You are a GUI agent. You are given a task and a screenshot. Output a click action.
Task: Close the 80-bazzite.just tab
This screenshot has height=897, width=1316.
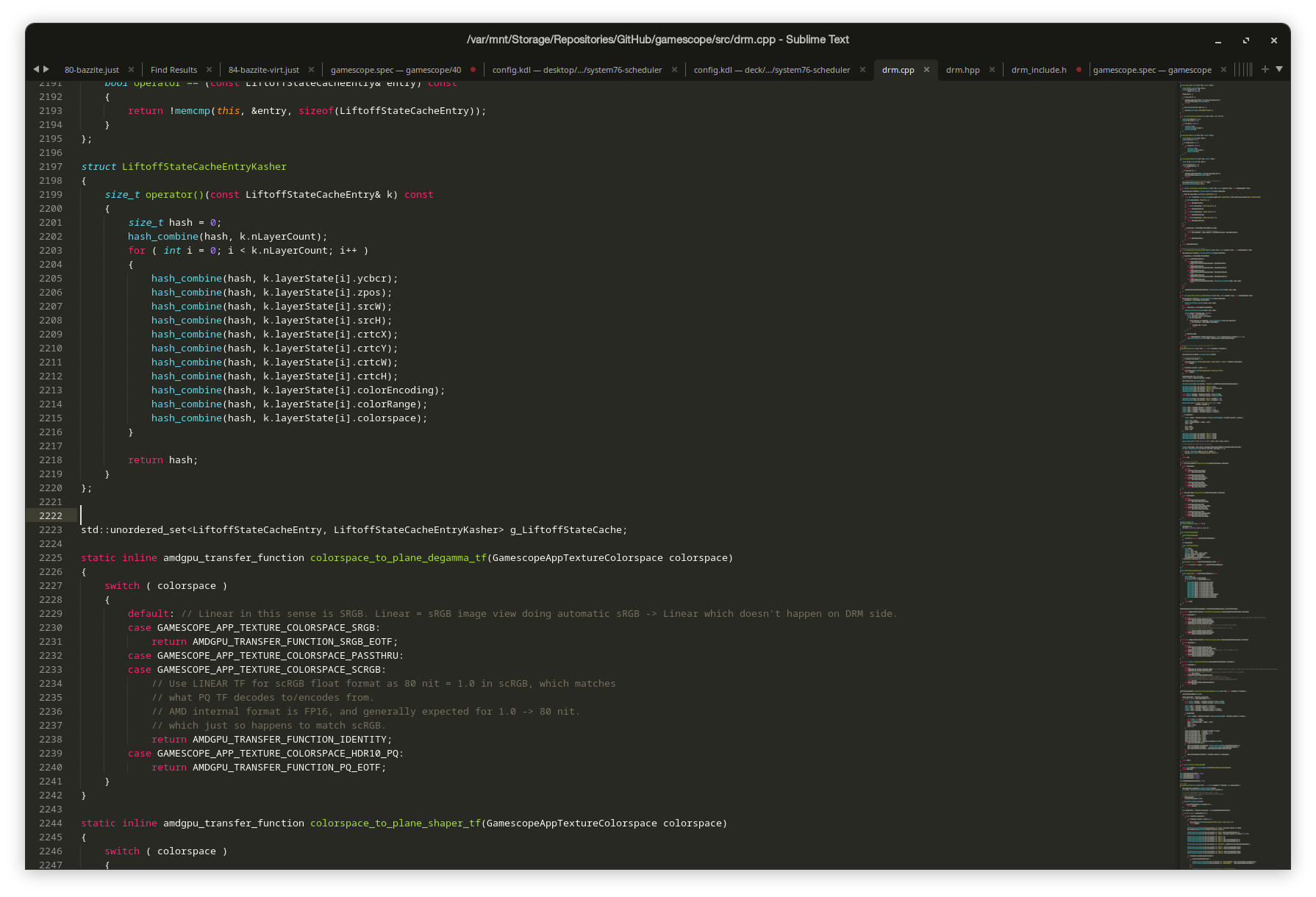131,70
